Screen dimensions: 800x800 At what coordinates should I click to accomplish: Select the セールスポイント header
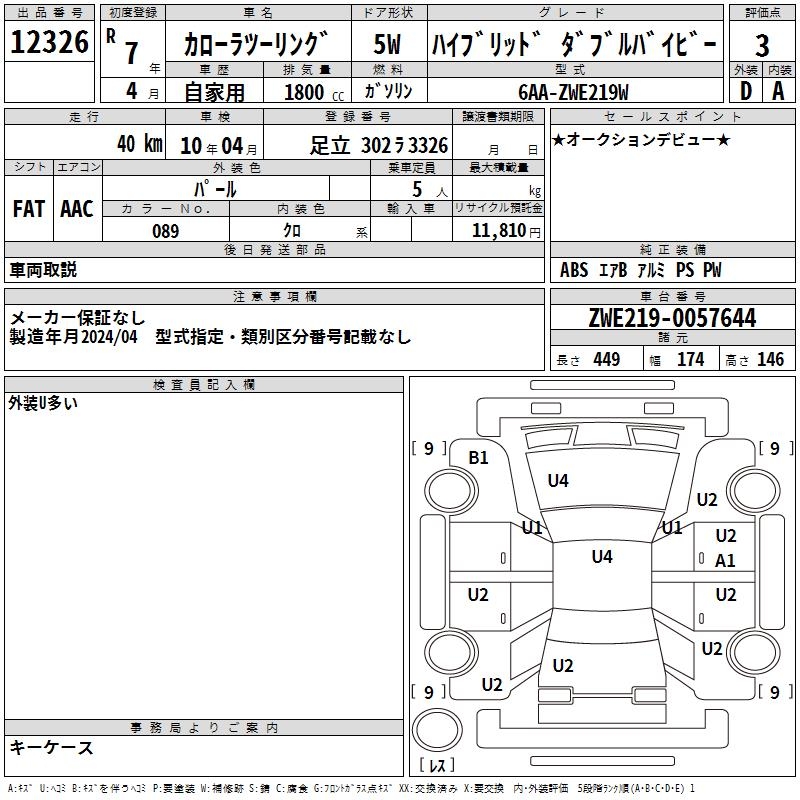pyautogui.click(x=672, y=116)
